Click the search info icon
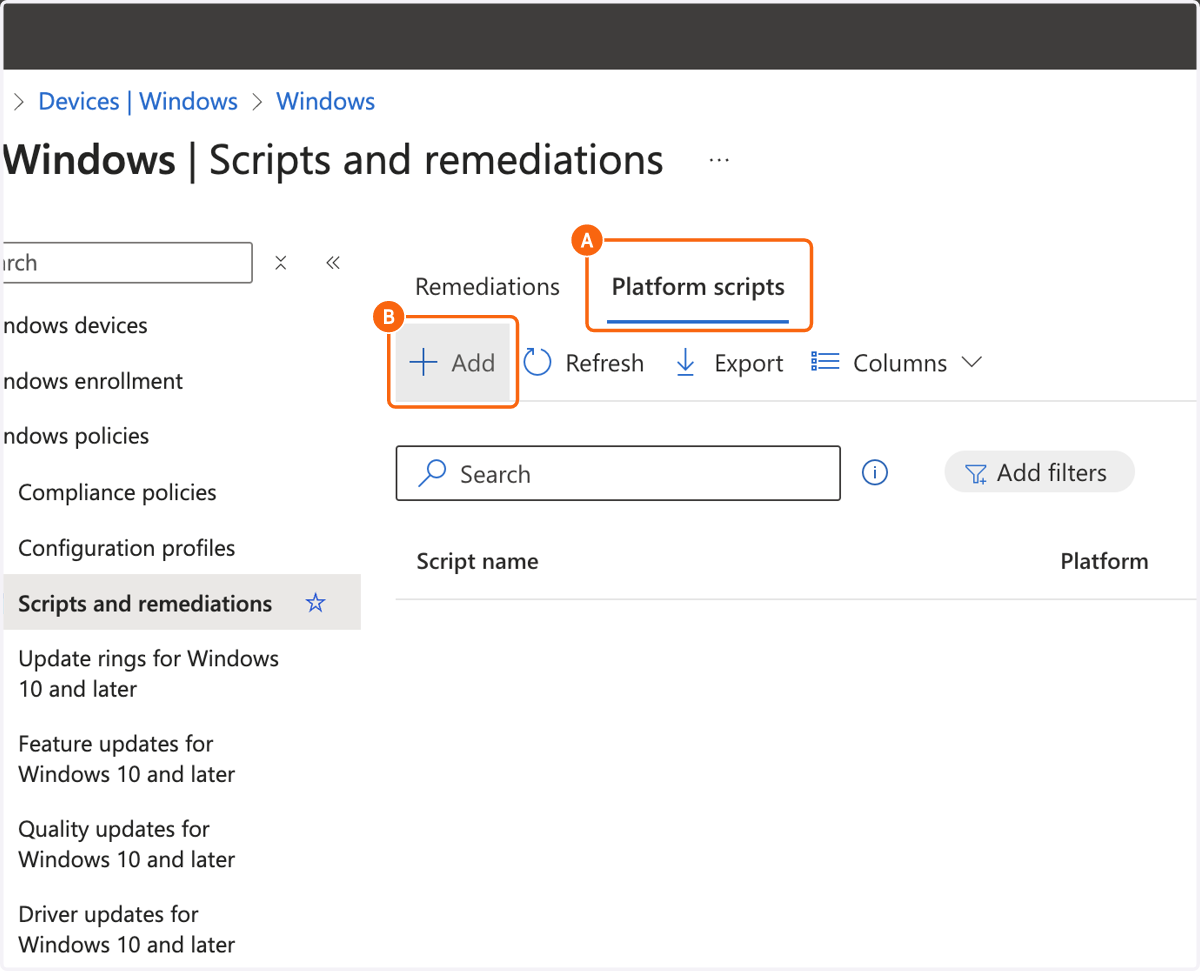1200x971 pixels. (x=875, y=472)
